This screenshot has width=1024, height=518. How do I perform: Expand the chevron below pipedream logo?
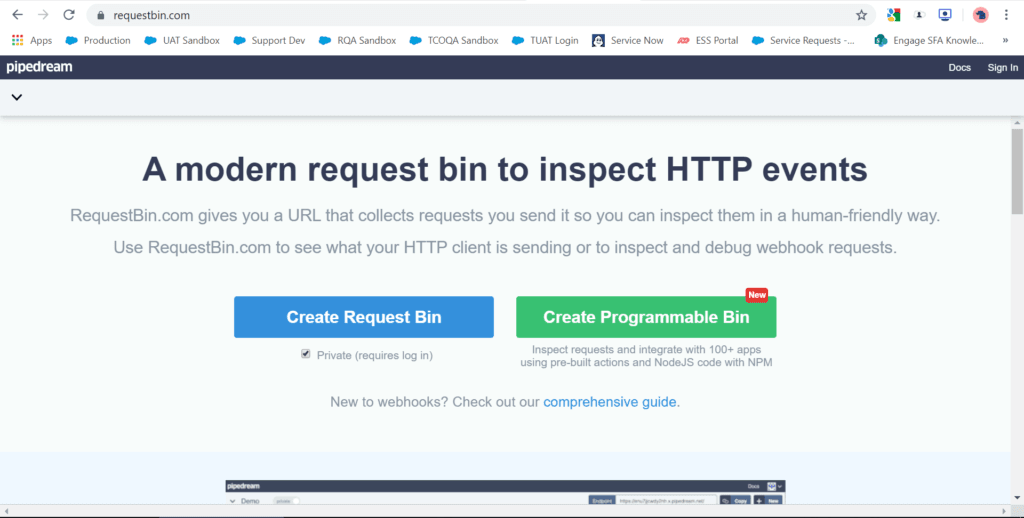point(17,97)
